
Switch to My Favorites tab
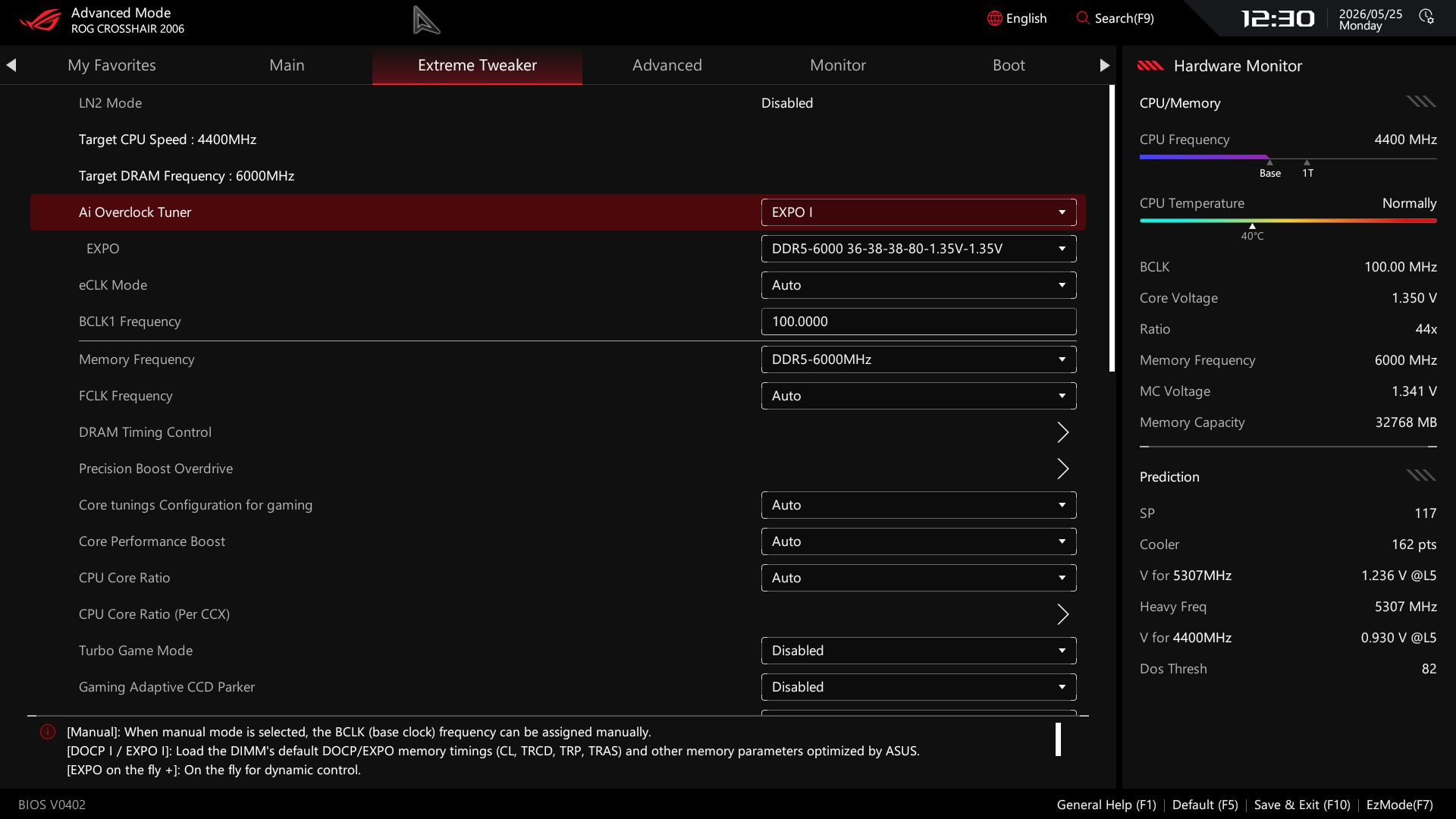pyautogui.click(x=111, y=65)
